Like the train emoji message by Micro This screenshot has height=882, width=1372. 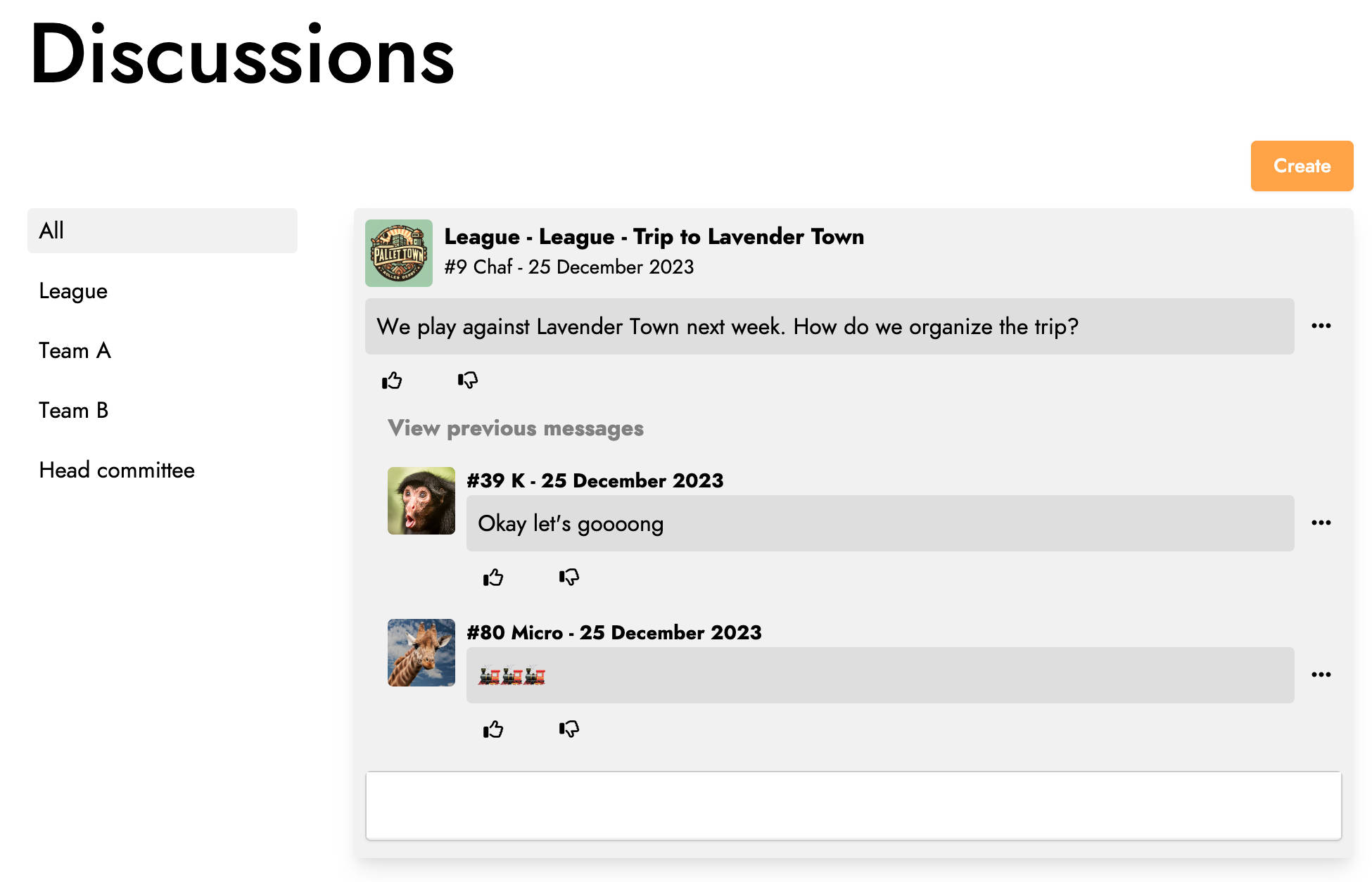[x=493, y=729]
